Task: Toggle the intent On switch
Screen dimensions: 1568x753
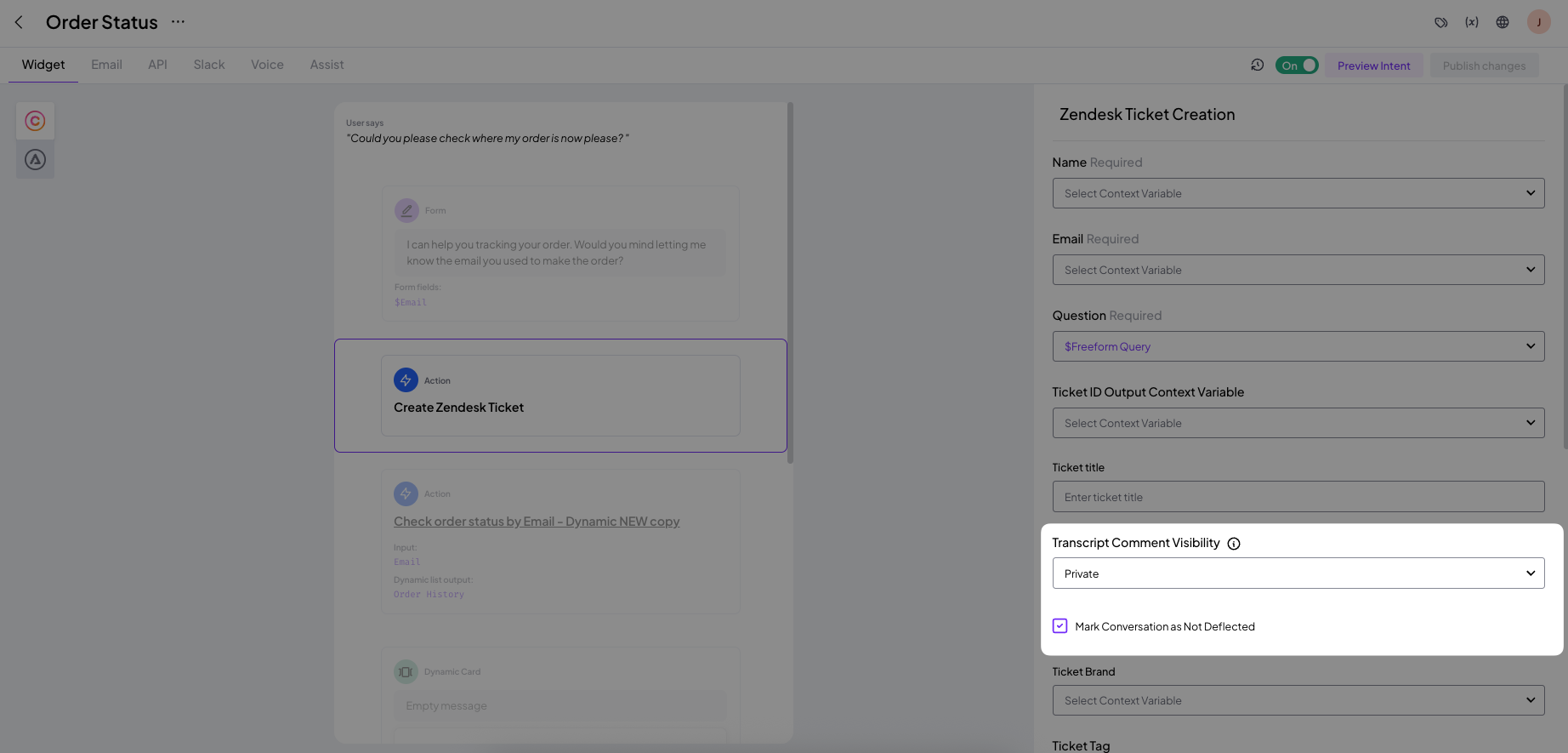Action: (x=1297, y=66)
